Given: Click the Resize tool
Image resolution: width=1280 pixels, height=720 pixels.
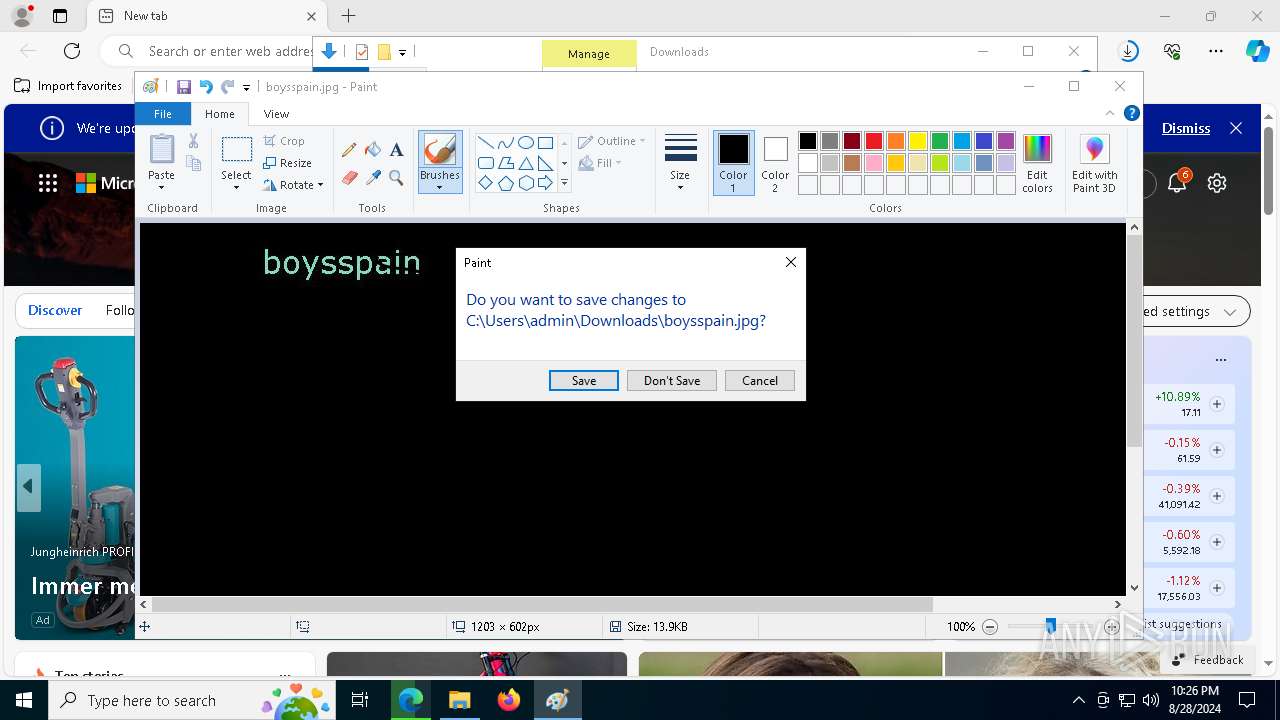Looking at the screenshot, I should 287,163.
